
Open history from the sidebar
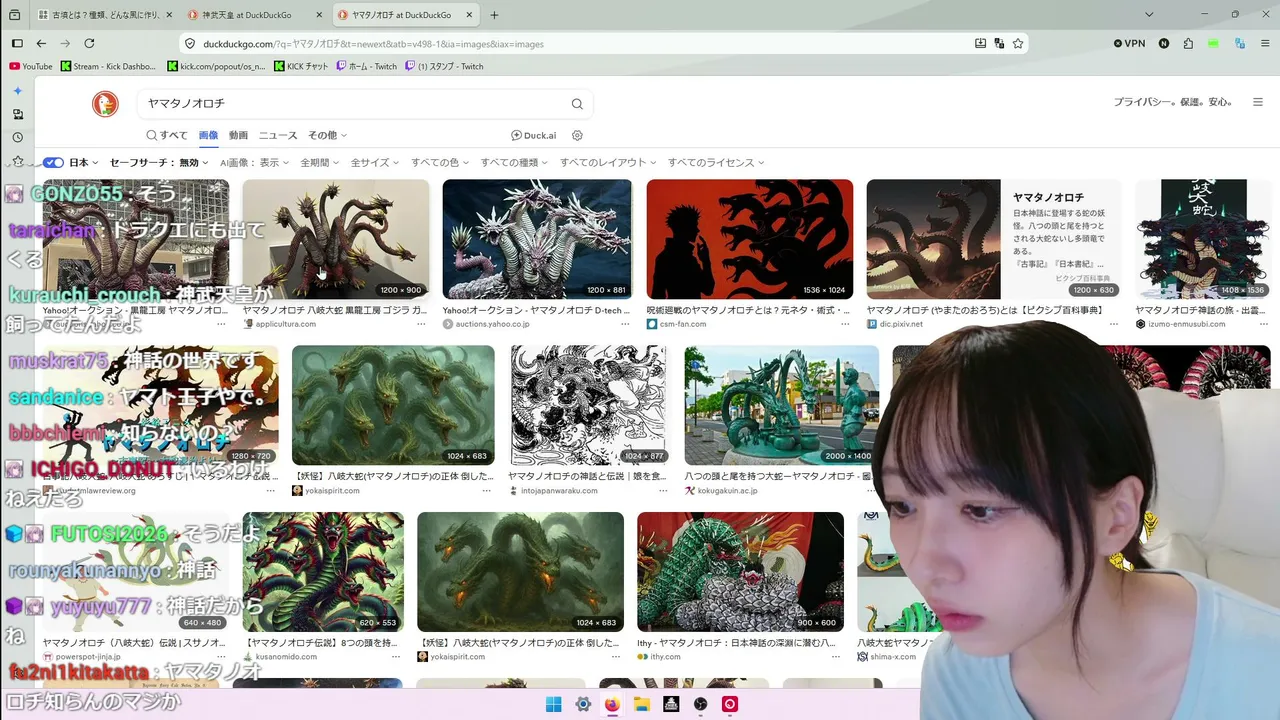coord(17,138)
